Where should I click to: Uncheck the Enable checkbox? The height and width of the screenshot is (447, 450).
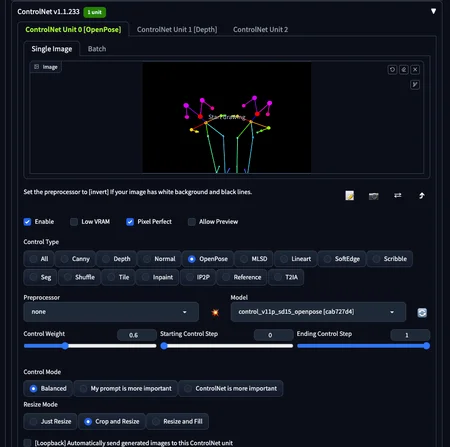(27, 222)
